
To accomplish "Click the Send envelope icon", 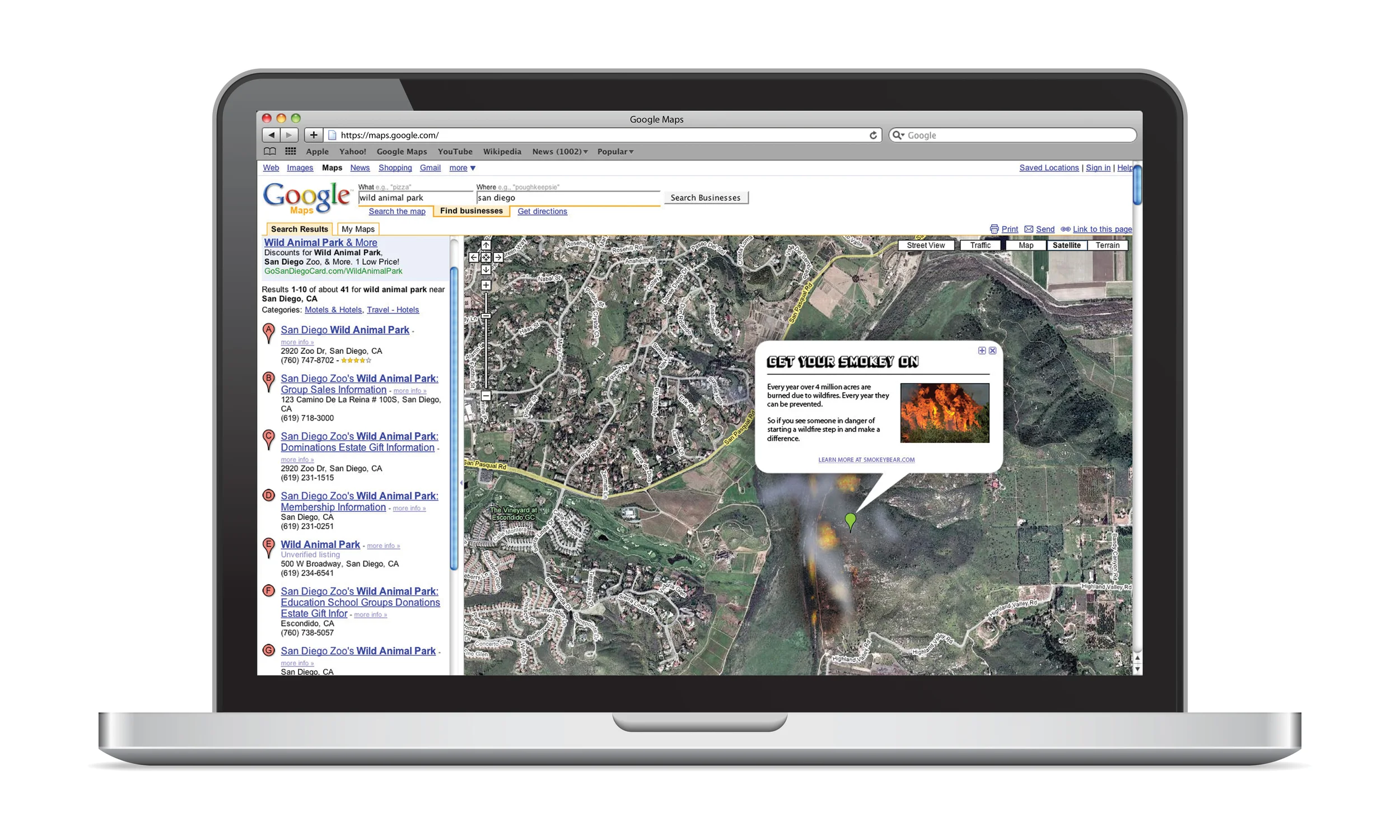I will (1029, 228).
